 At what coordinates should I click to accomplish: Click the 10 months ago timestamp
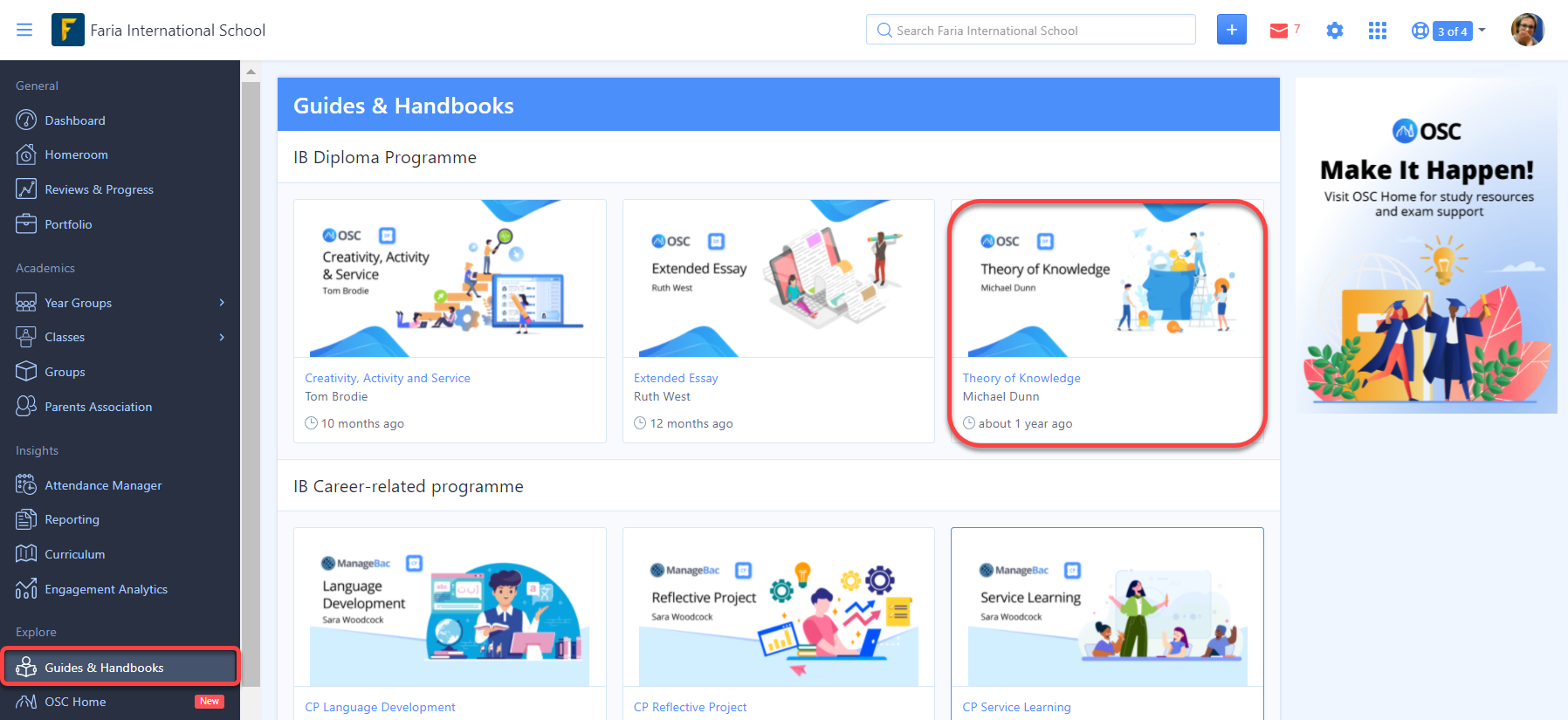362,423
